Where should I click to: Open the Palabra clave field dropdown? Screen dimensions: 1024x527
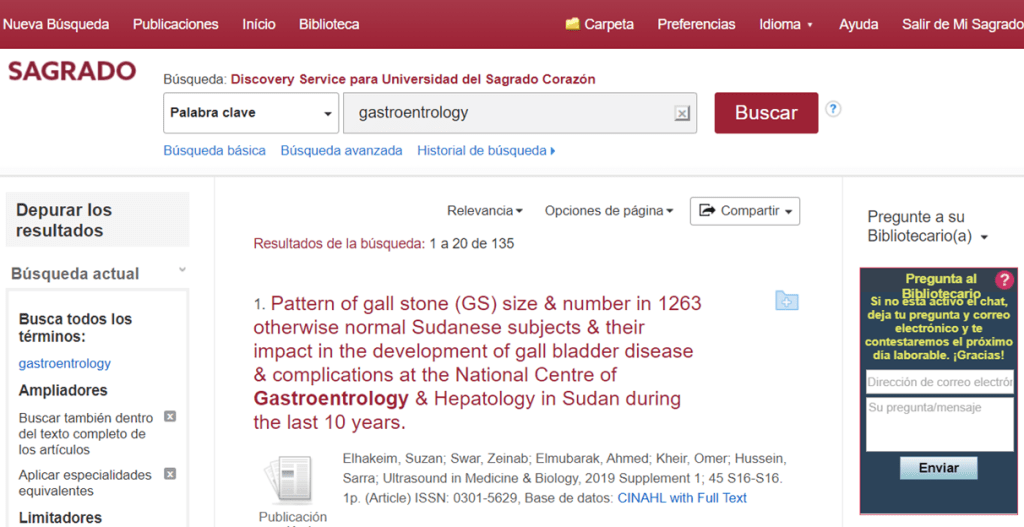(x=251, y=113)
